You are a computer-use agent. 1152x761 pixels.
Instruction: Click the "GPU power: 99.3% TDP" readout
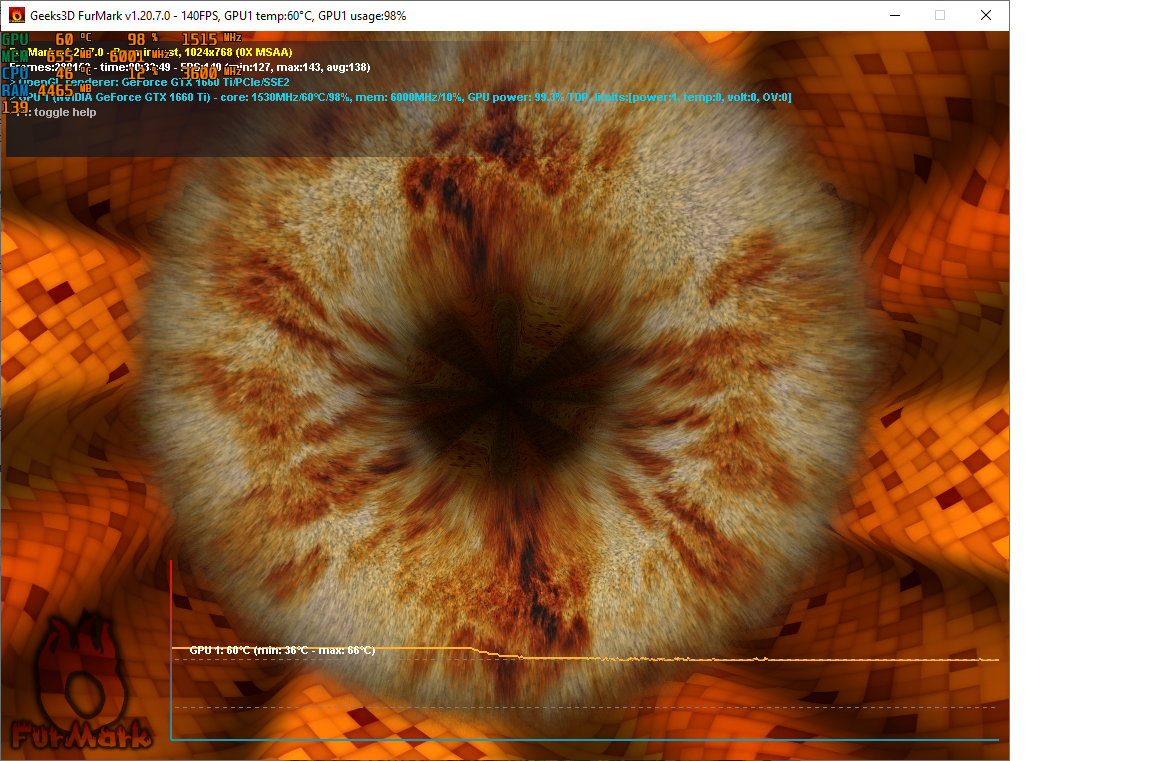528,97
